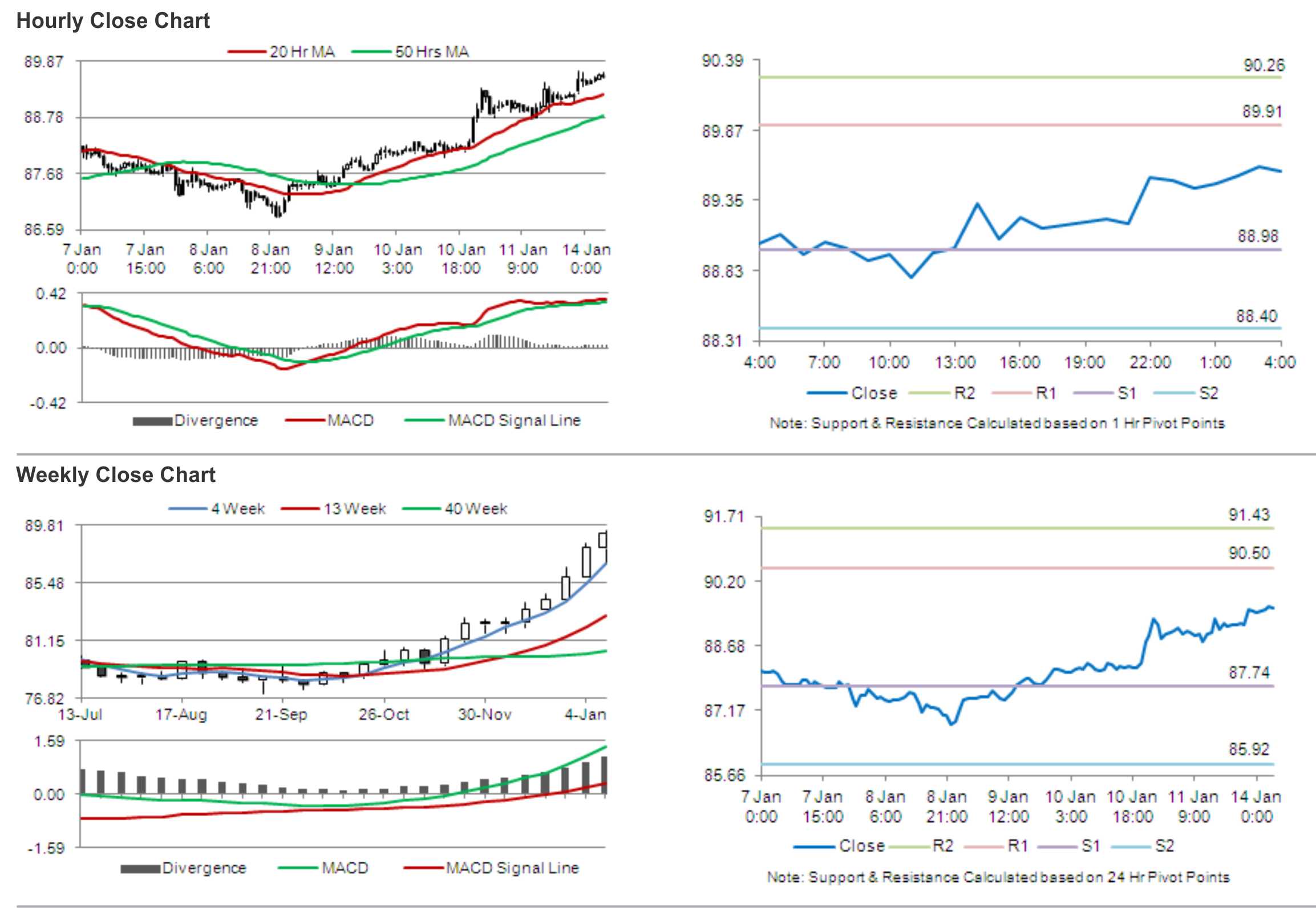Select R1 legend in 1 Hr pivot chart

(x=1024, y=393)
